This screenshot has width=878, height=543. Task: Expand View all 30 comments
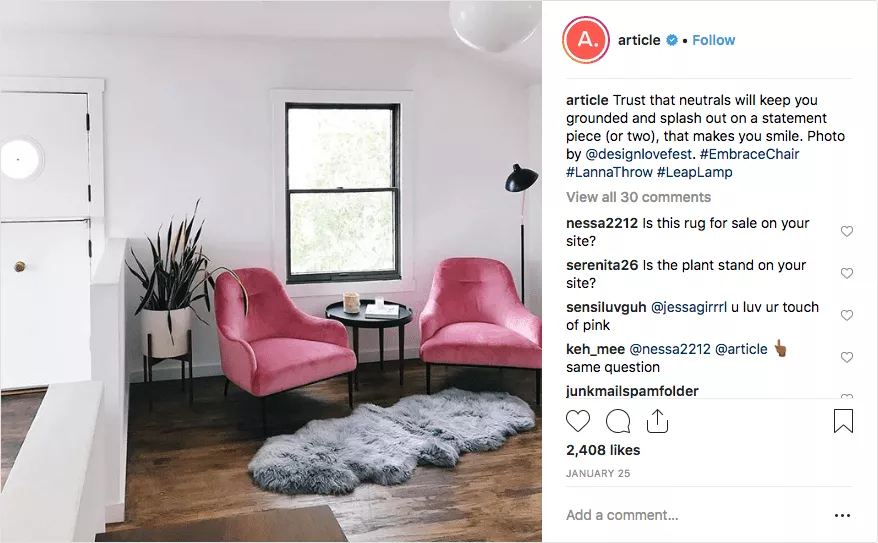tap(638, 197)
